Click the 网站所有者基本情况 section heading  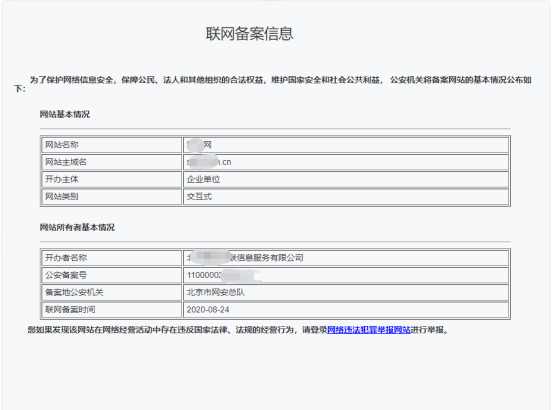[x=77, y=228]
